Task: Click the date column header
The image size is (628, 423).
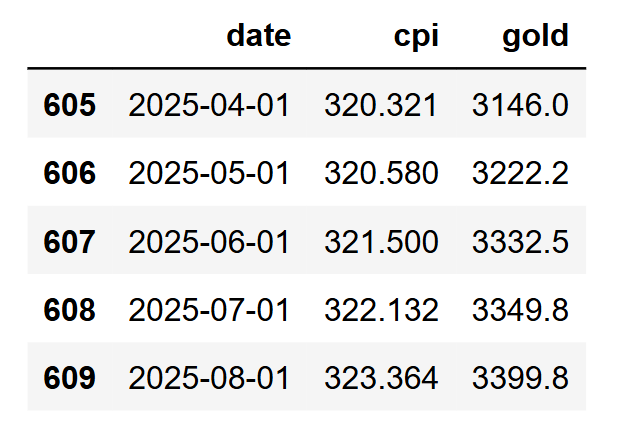Action: 259,37
